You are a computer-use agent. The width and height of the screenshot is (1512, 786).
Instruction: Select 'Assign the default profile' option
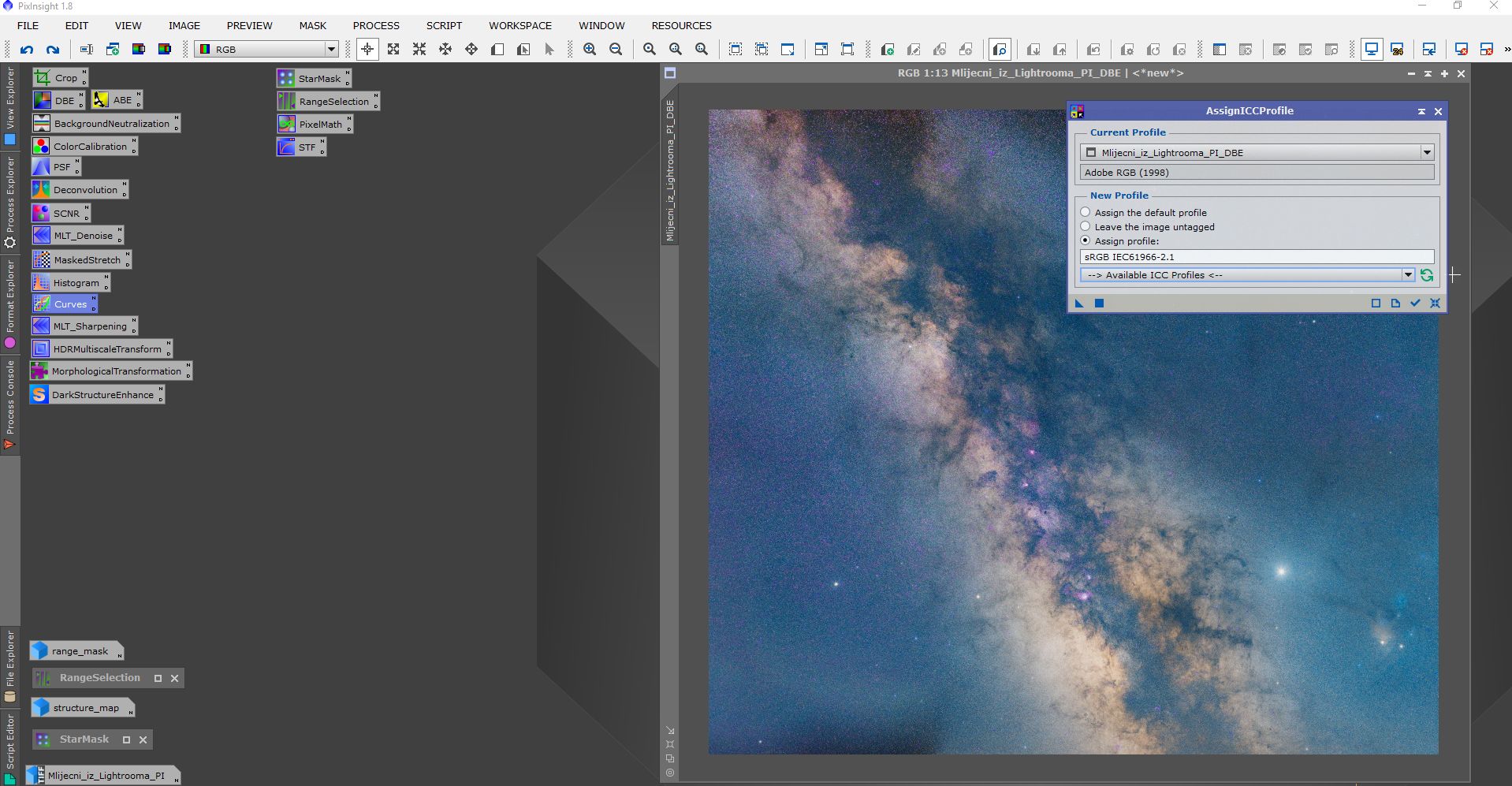tap(1086, 212)
